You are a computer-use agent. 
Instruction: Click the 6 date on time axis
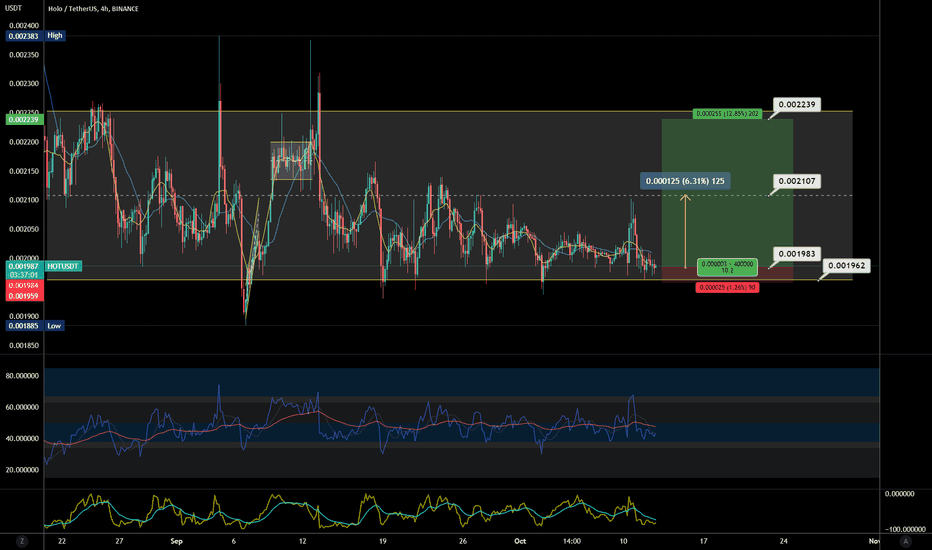tap(234, 541)
